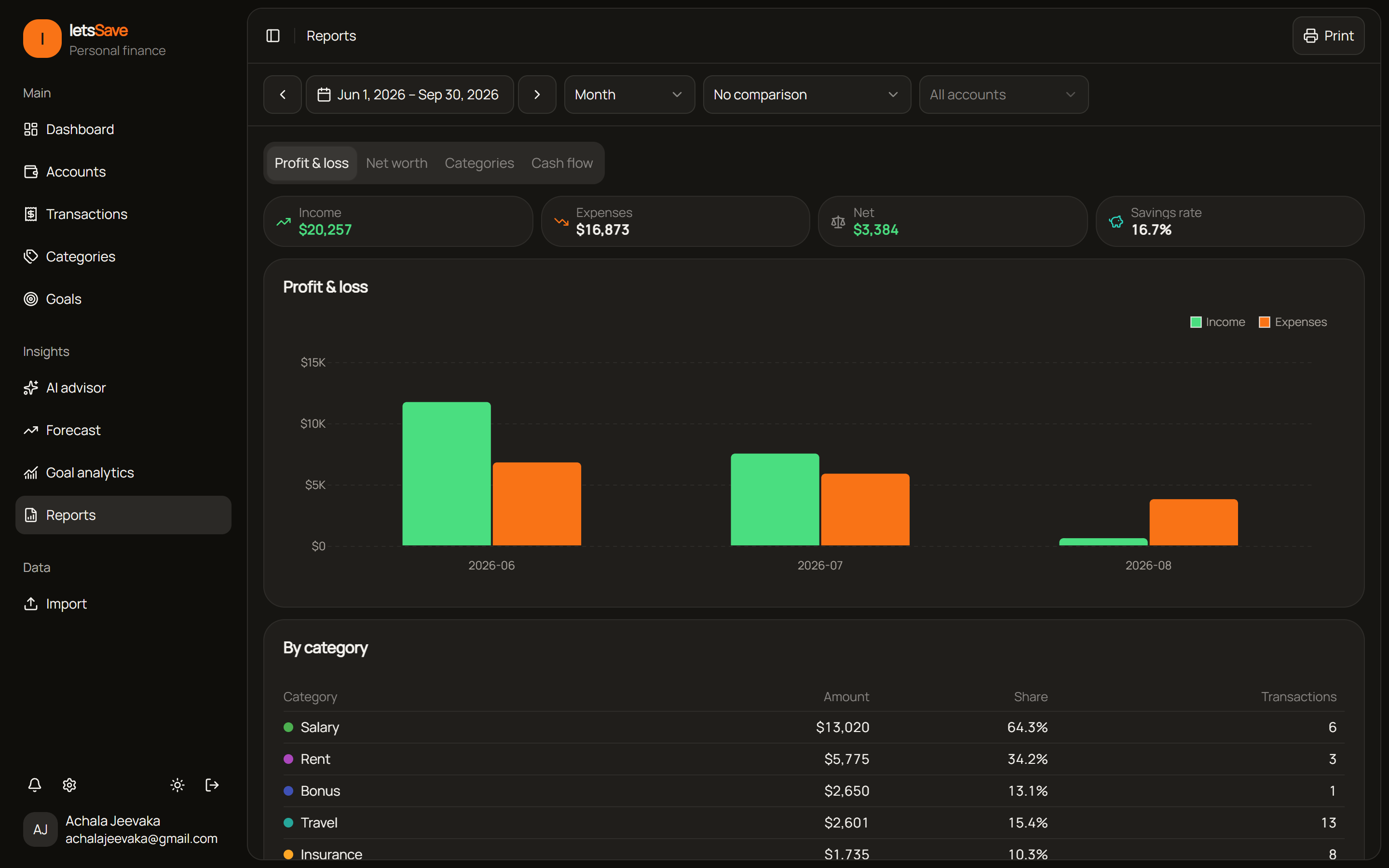Click the Rent category row
The width and height of the screenshot is (1389, 868).
tap(813, 759)
